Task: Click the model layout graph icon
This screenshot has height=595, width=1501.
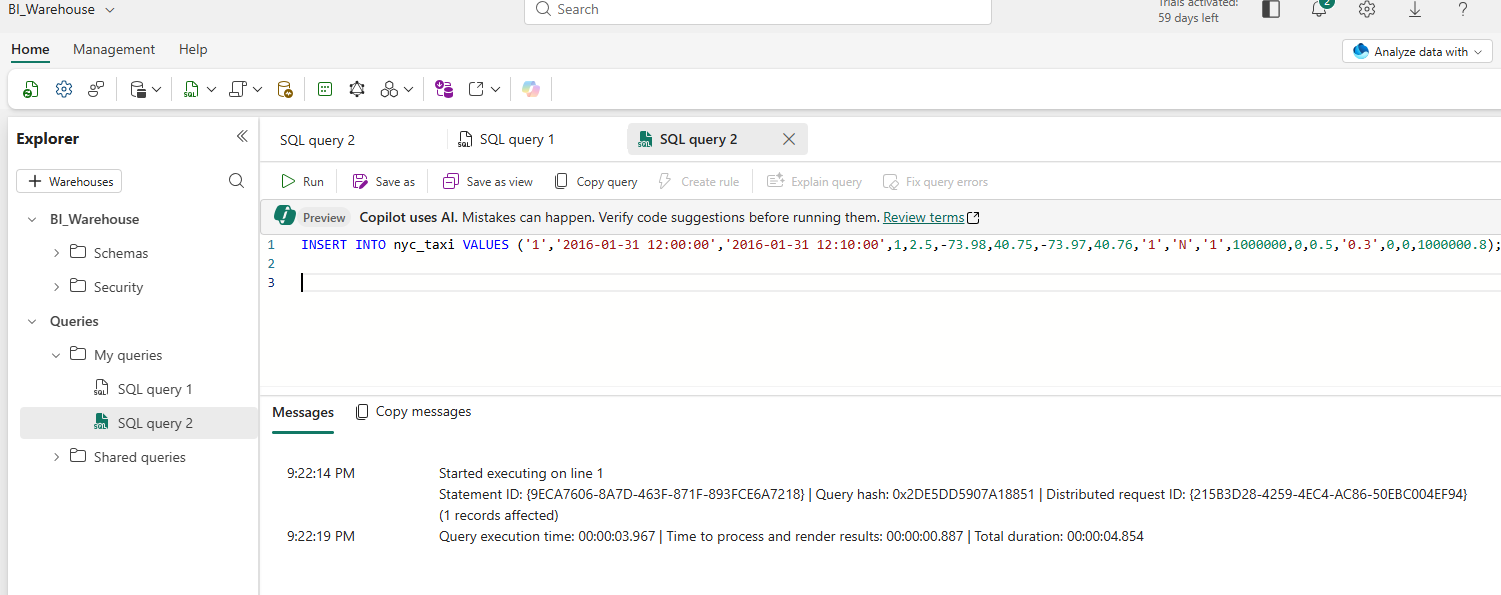Action: click(x=357, y=89)
